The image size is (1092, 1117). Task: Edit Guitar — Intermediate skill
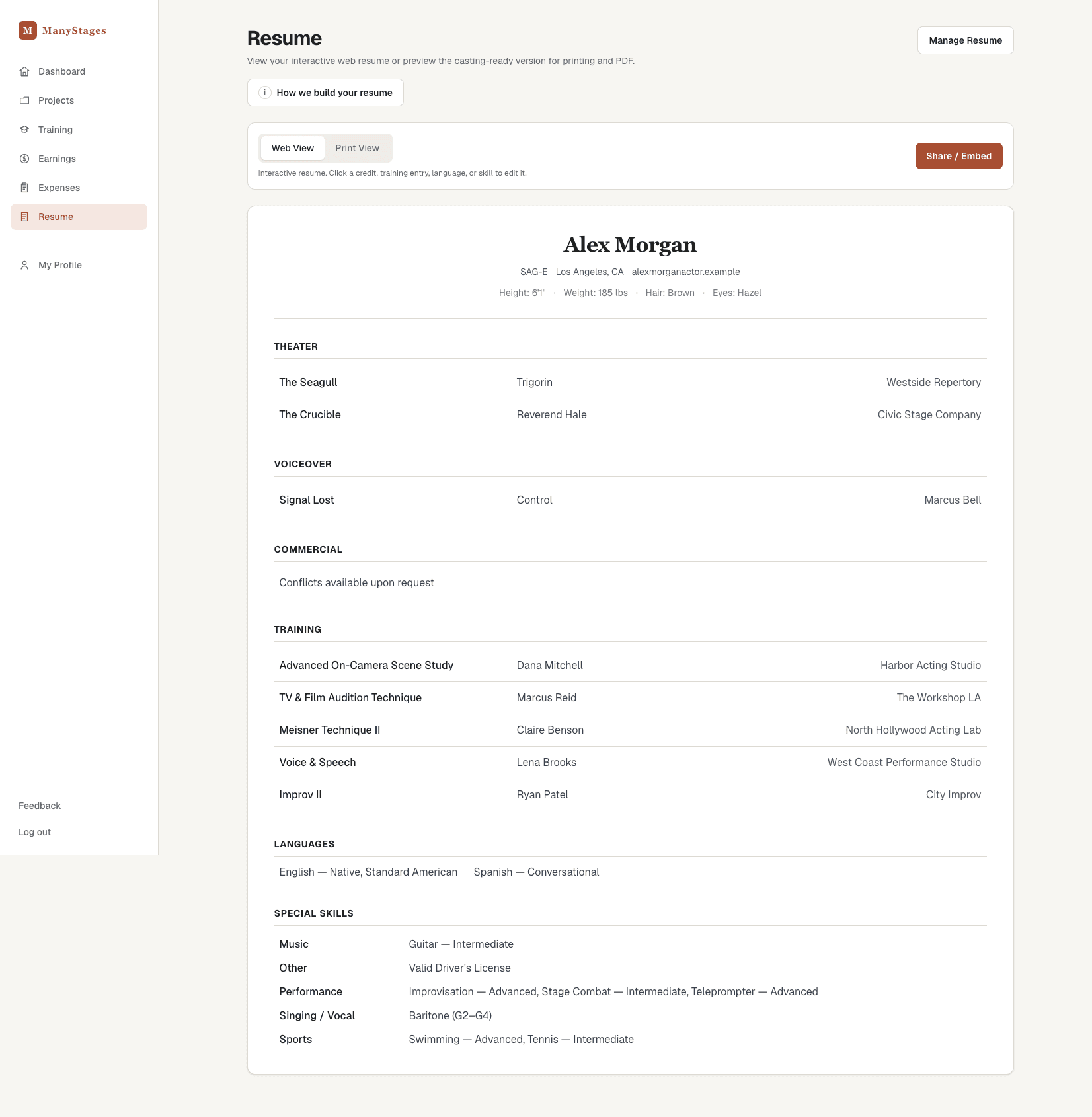(461, 944)
